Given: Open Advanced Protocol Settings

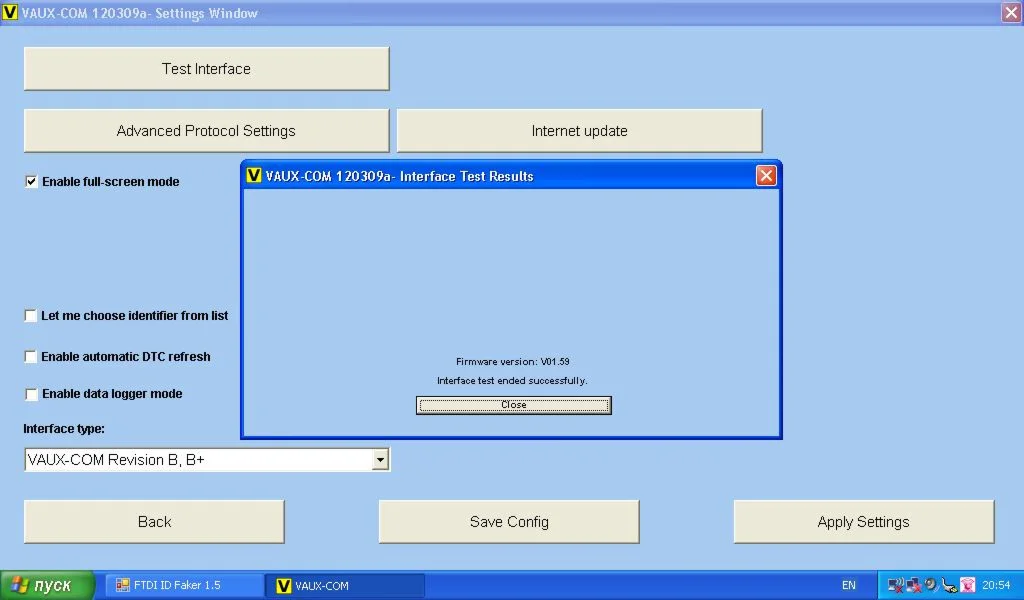Looking at the screenshot, I should [x=206, y=131].
